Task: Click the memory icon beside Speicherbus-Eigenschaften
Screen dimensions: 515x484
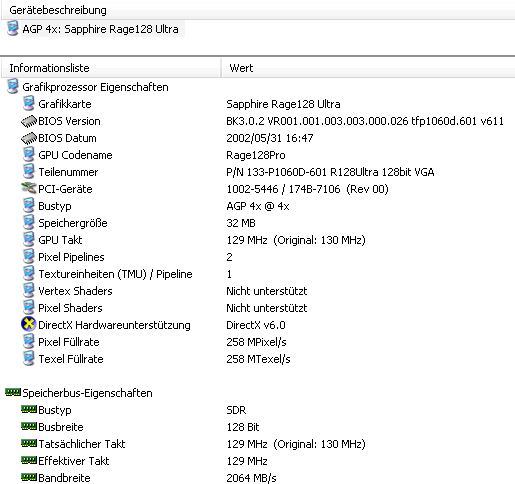Action: click(x=13, y=392)
